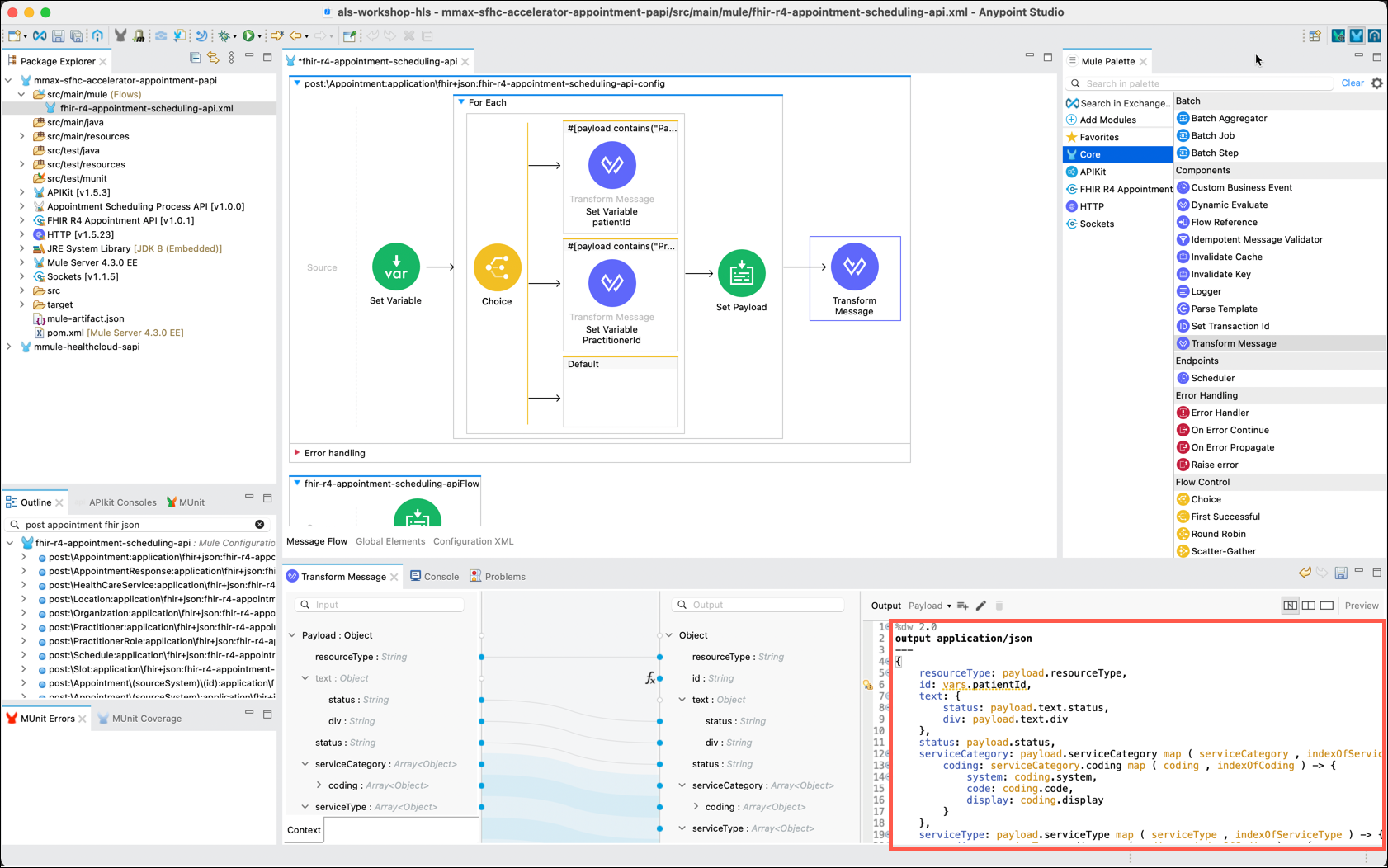Click the Preview button in Transform Message
Image resolution: width=1388 pixels, height=868 pixels.
[1362, 606]
